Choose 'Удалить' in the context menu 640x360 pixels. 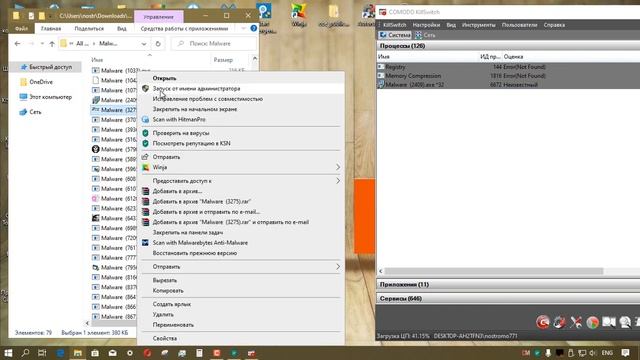tap(163, 315)
